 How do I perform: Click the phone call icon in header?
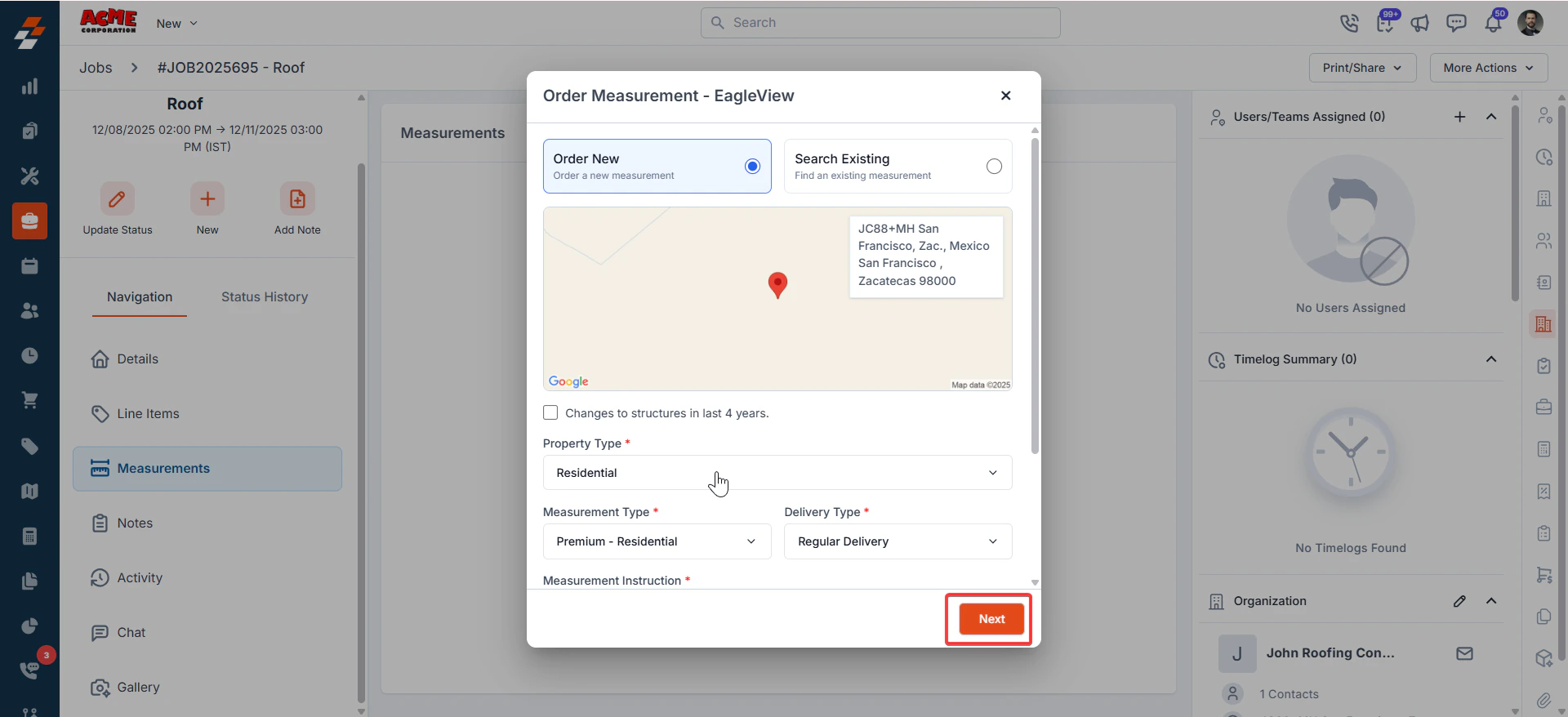coord(1349,23)
